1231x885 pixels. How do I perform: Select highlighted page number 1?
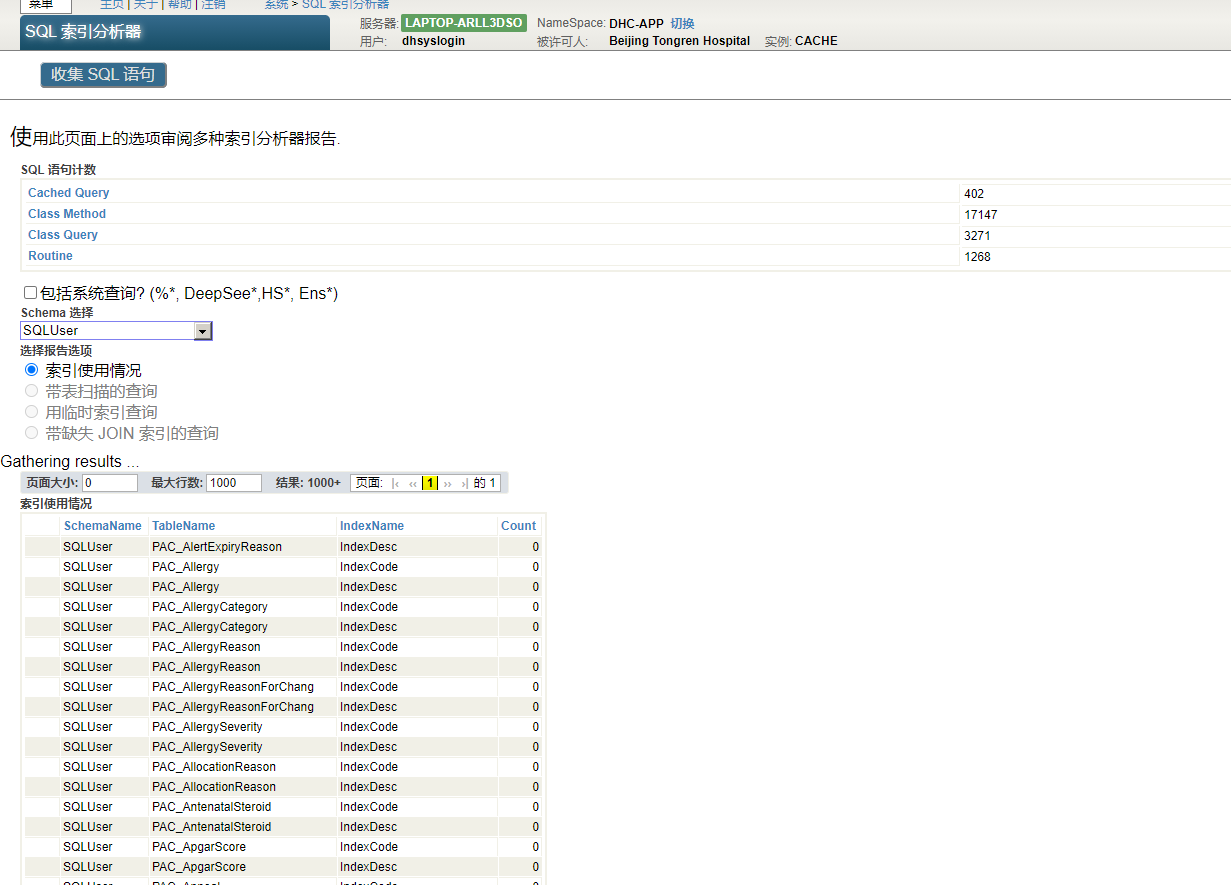click(430, 483)
